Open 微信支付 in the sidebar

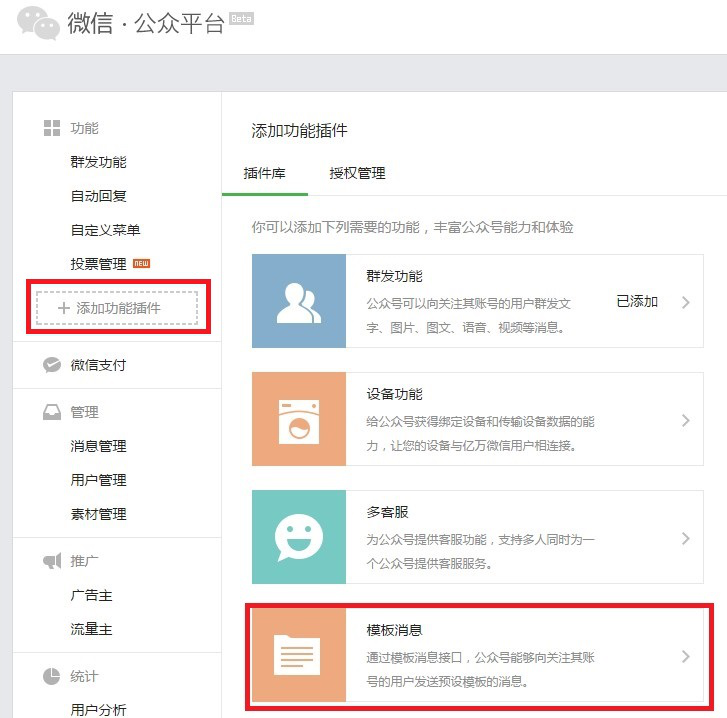point(98,365)
